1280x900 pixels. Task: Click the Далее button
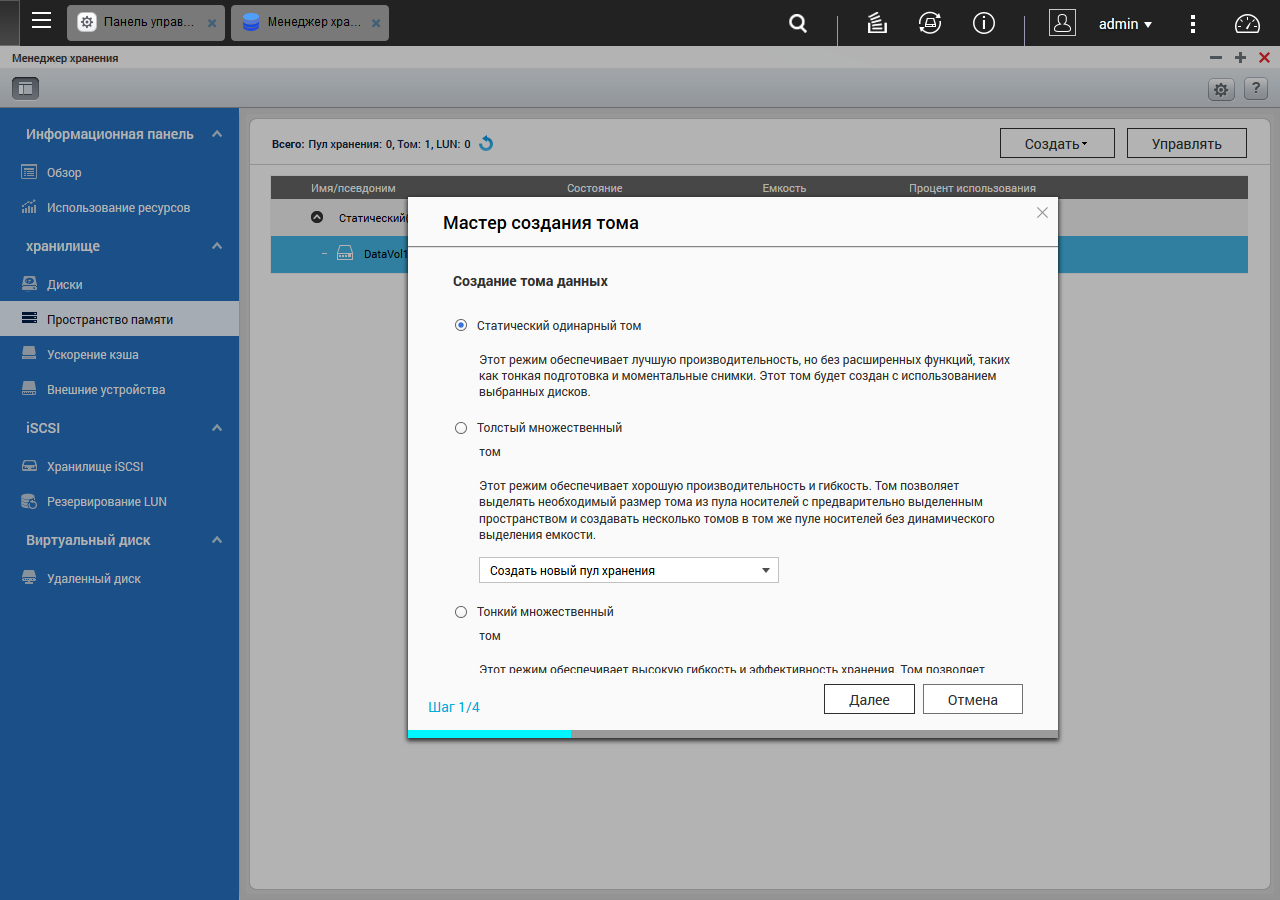(x=869, y=699)
